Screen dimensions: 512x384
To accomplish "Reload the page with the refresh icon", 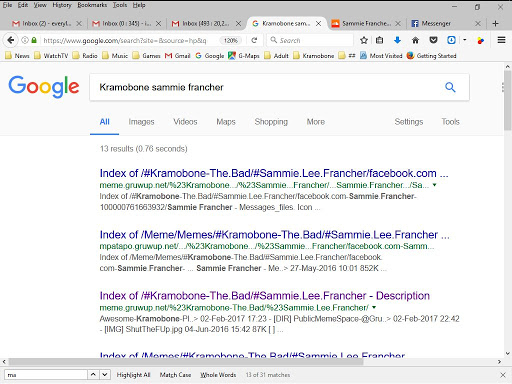I will (254, 40).
